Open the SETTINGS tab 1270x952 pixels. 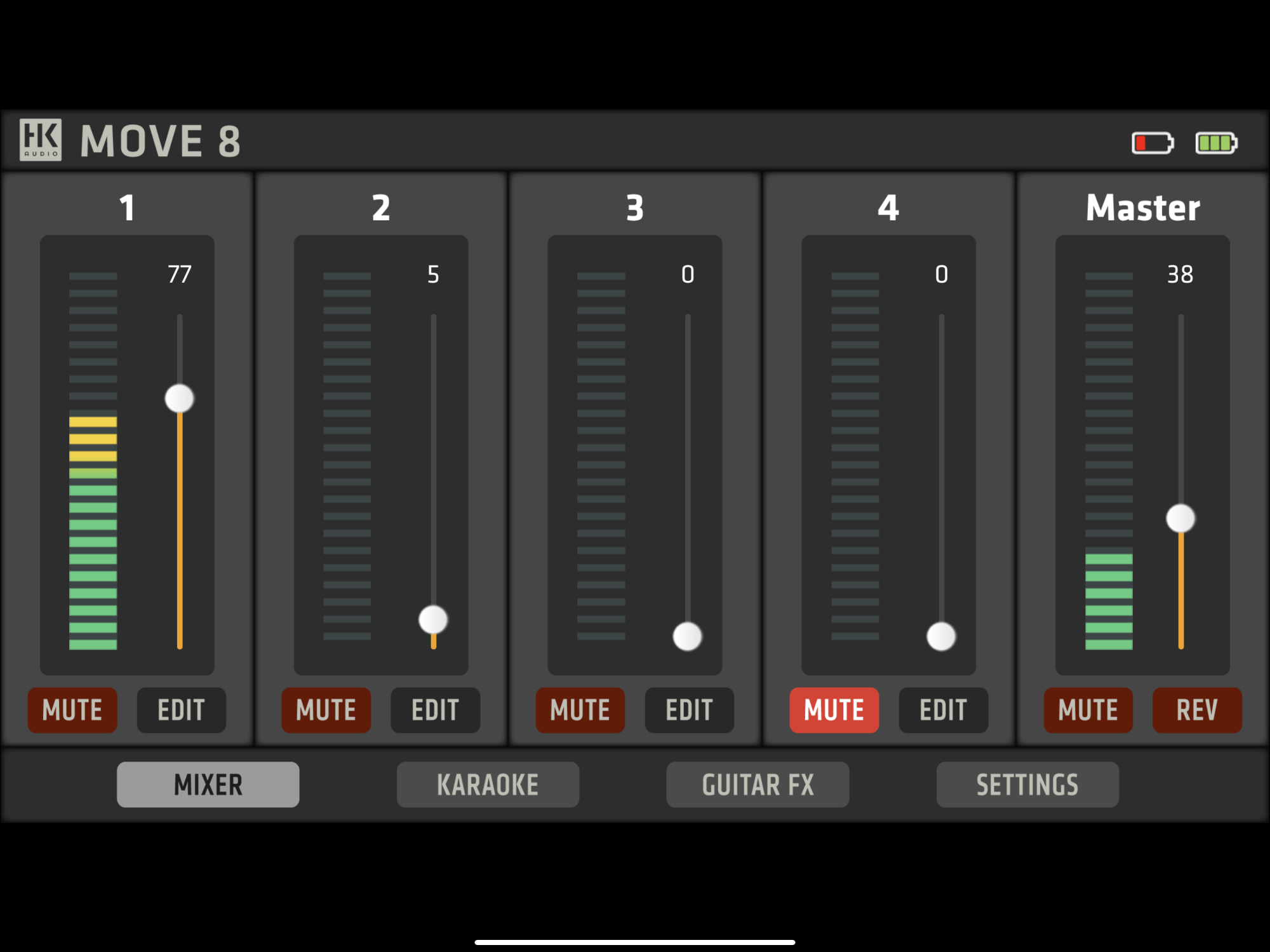point(1027,785)
